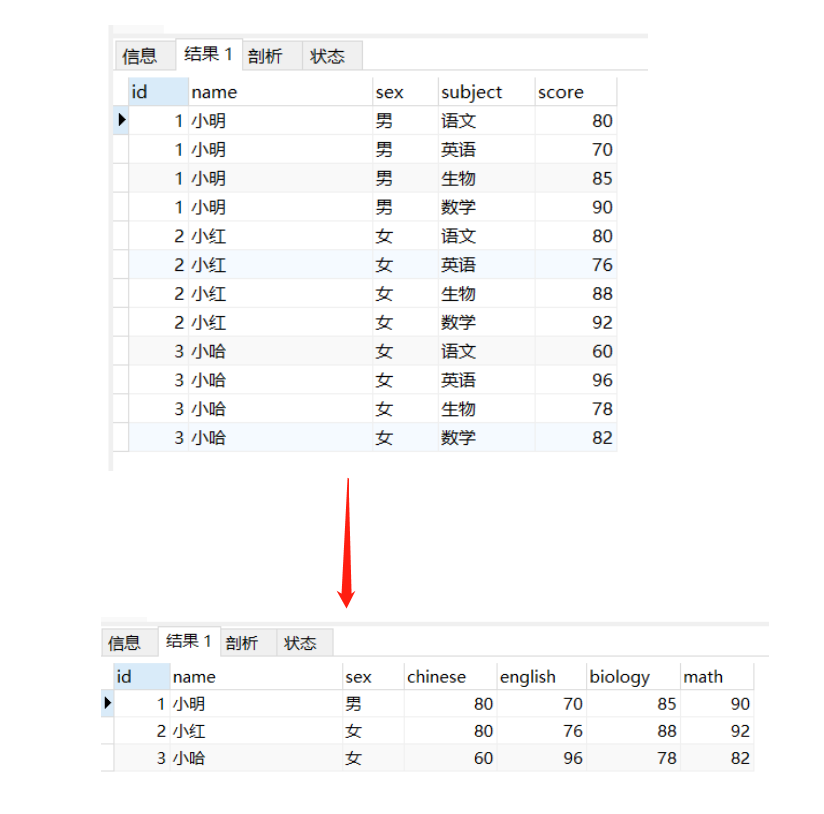The height and width of the screenshot is (814, 824).
Task: Select score 76 in upper table
Action: [575, 264]
